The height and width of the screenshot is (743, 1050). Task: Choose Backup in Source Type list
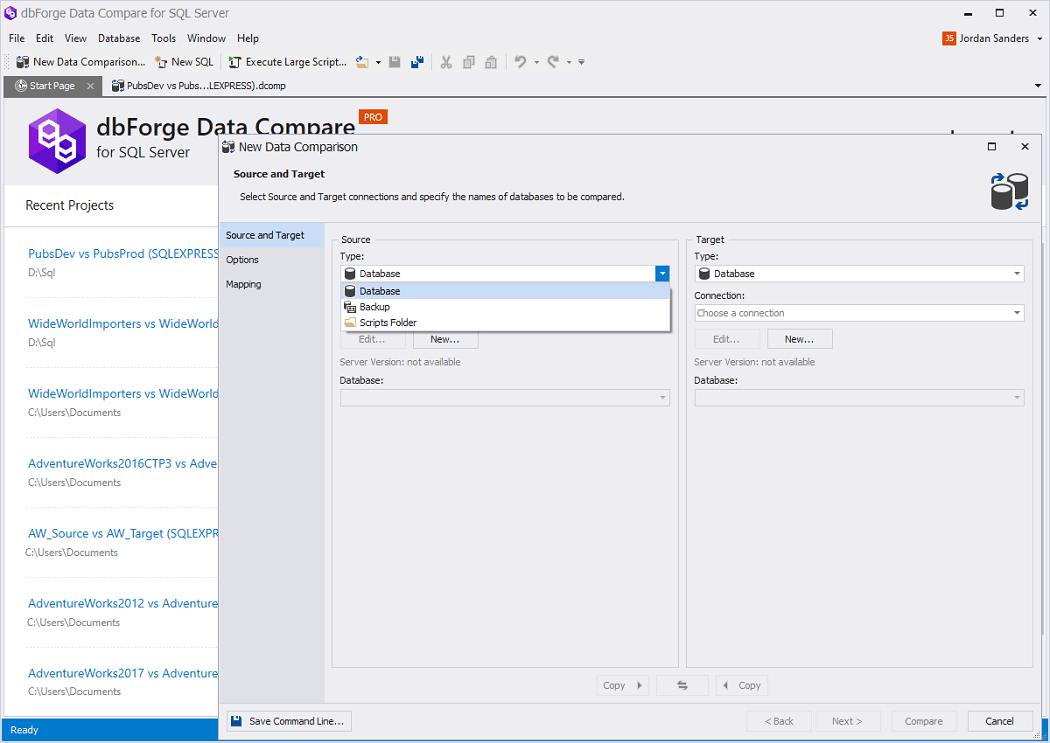[506, 307]
